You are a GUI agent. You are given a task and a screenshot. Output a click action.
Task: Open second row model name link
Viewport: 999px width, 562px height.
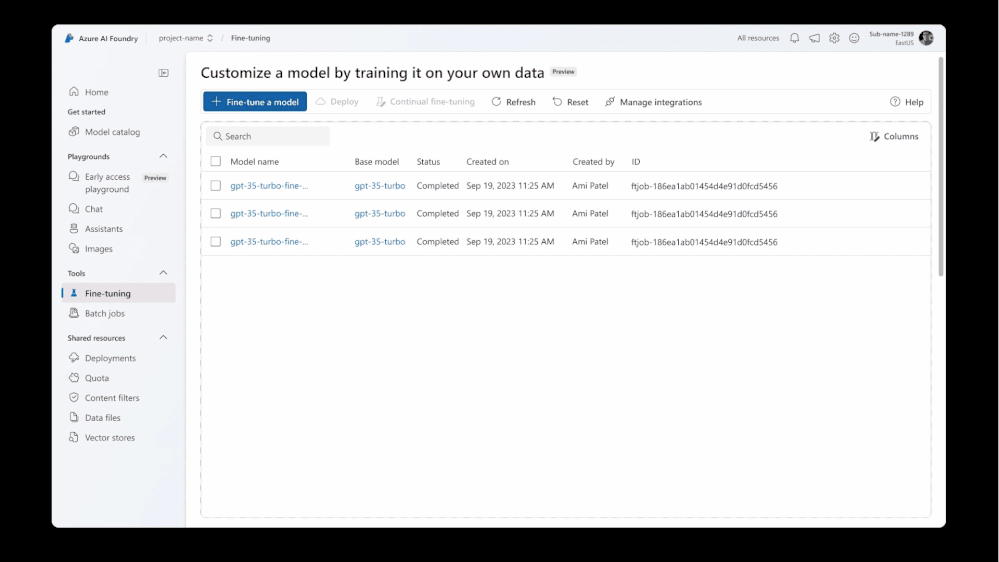tap(269, 213)
